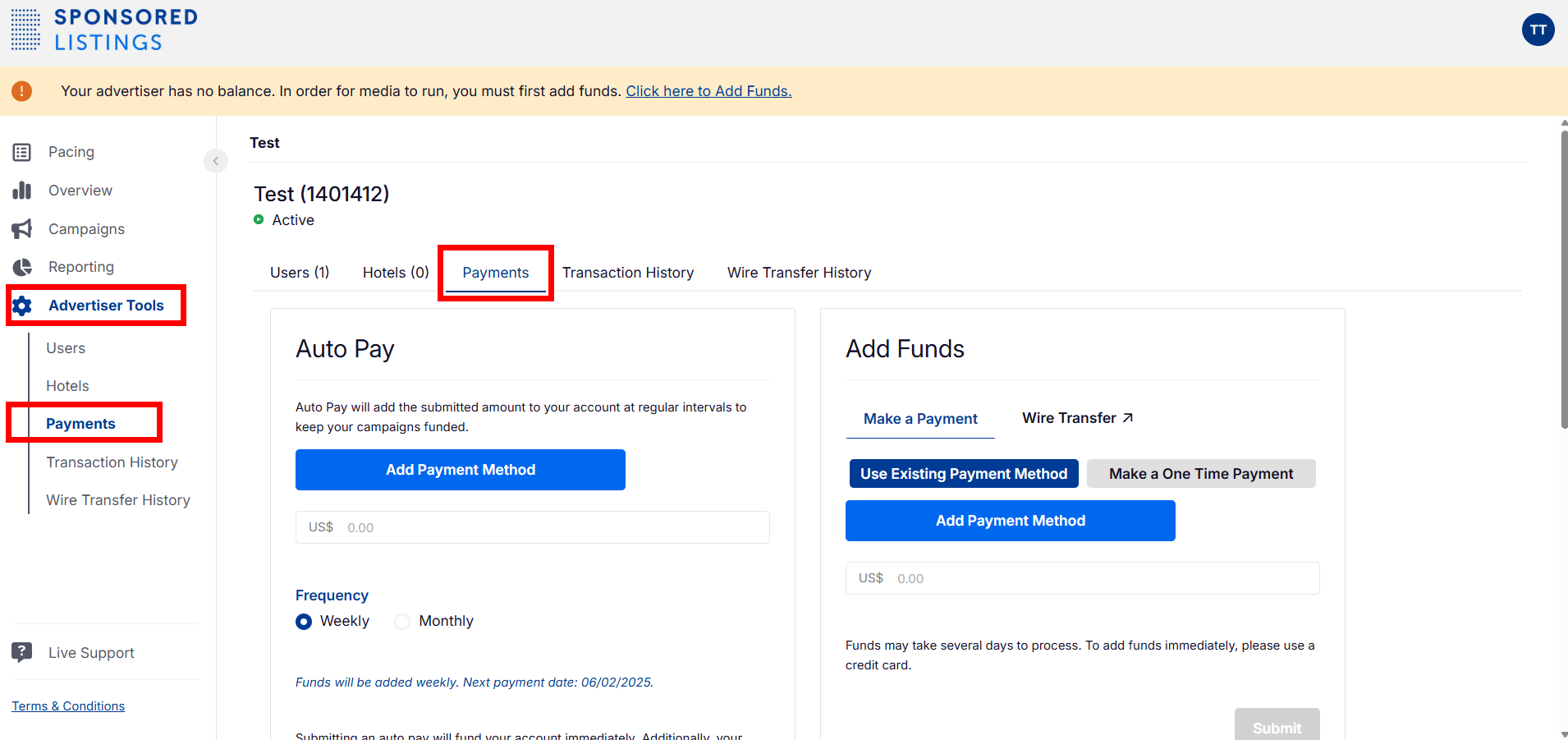Select the Make a Payment tab
Screen dimensions: 1568x740
tap(920, 419)
